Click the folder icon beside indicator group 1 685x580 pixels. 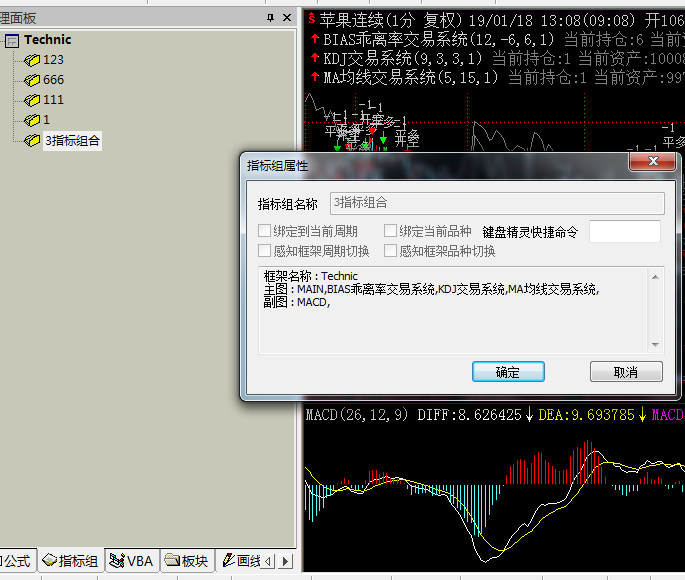(x=32, y=120)
